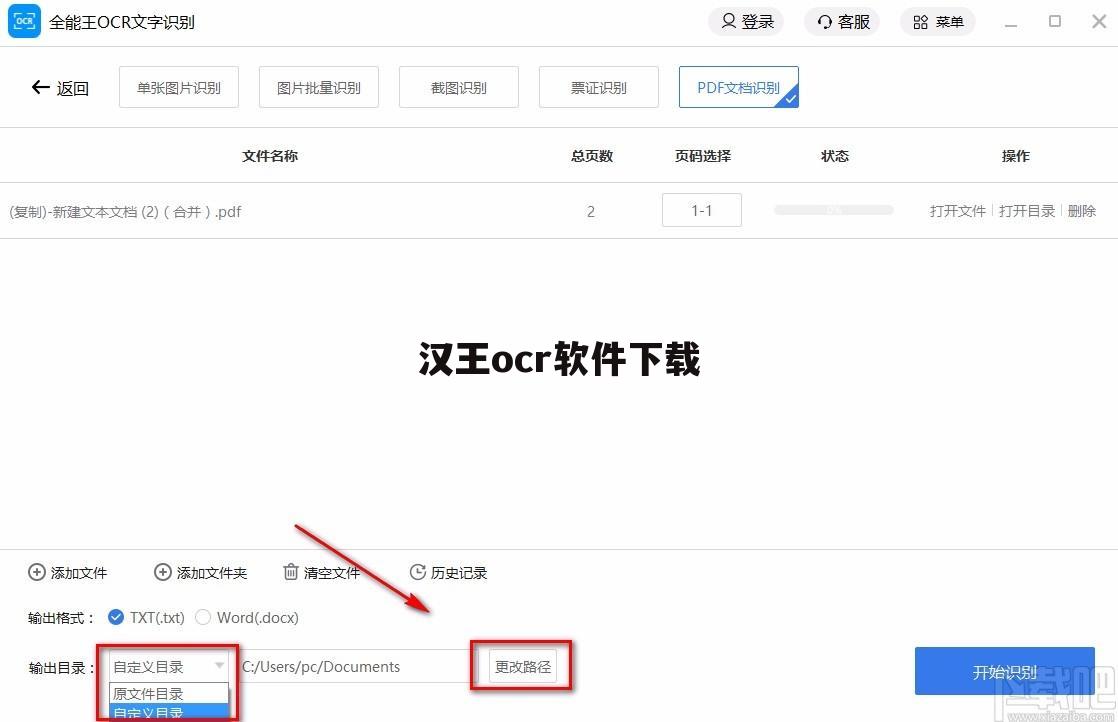Switch to 票证识别 tab

point(599,88)
